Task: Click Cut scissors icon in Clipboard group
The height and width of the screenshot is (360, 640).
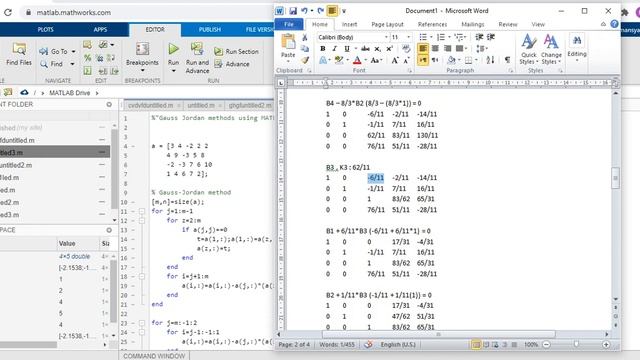Action: pos(305,38)
